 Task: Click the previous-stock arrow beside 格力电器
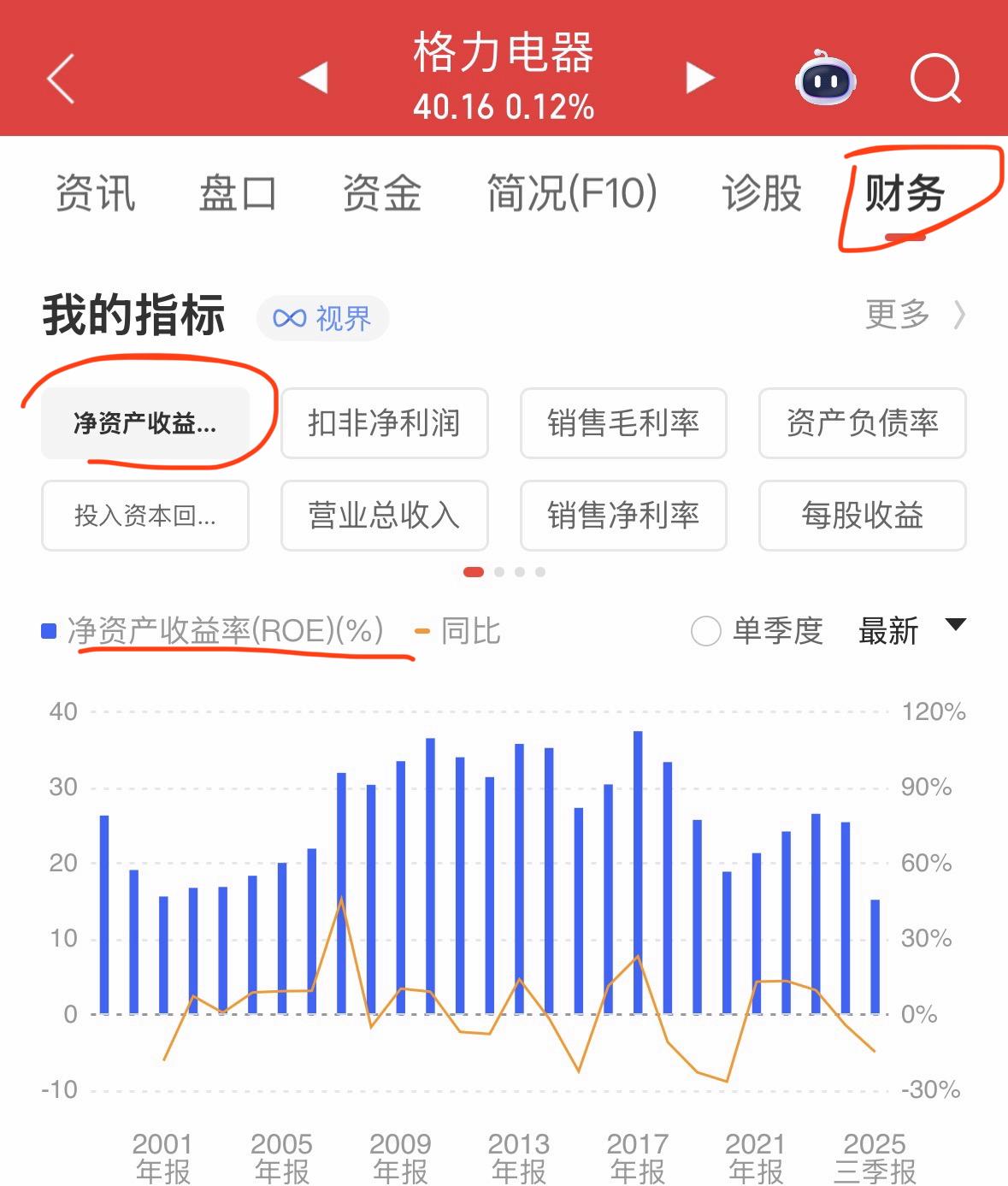coord(315,77)
